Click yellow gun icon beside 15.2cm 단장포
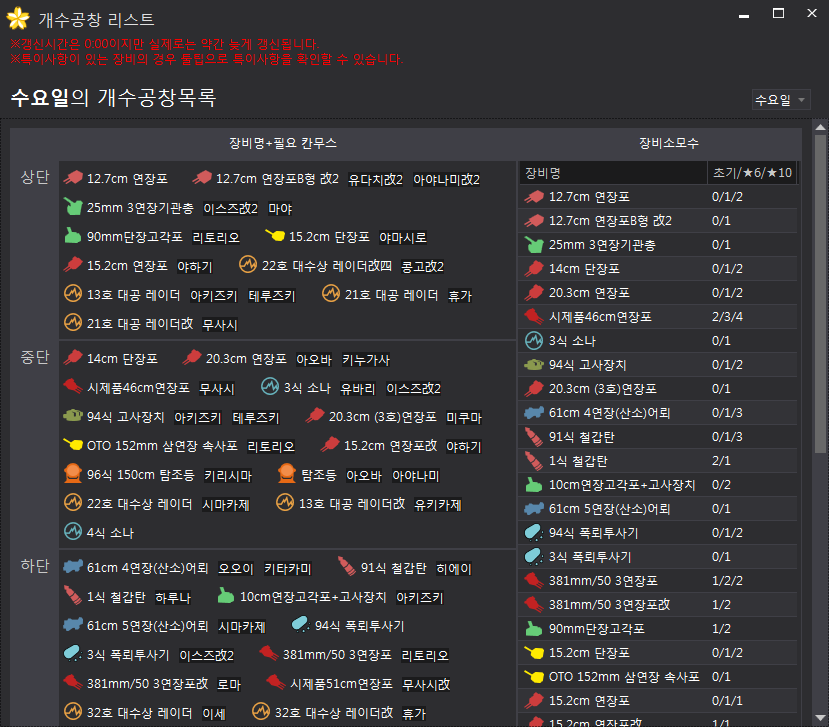Screen dimensions: 829x727 click(x=274, y=237)
